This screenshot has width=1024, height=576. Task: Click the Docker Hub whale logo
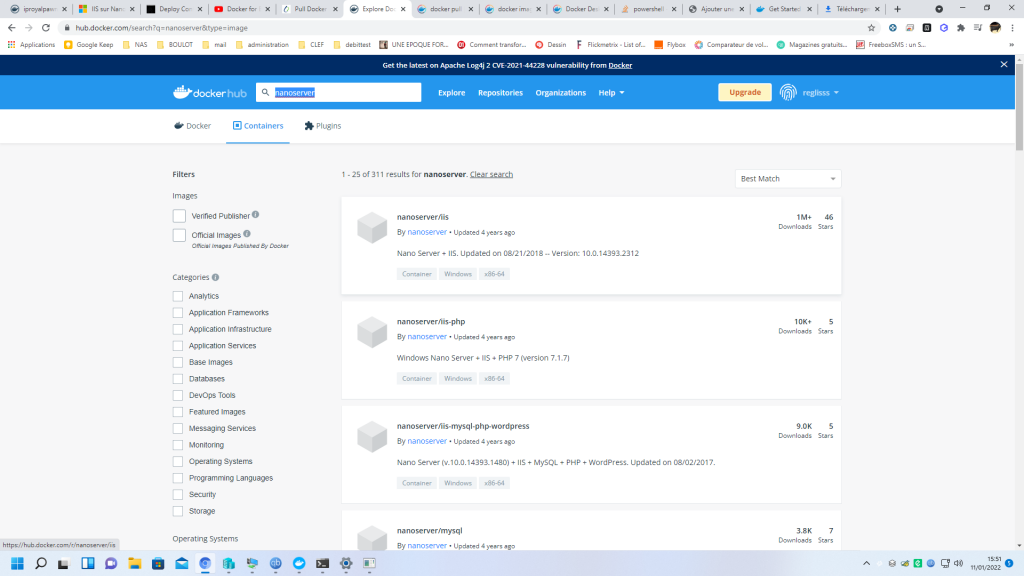181,92
